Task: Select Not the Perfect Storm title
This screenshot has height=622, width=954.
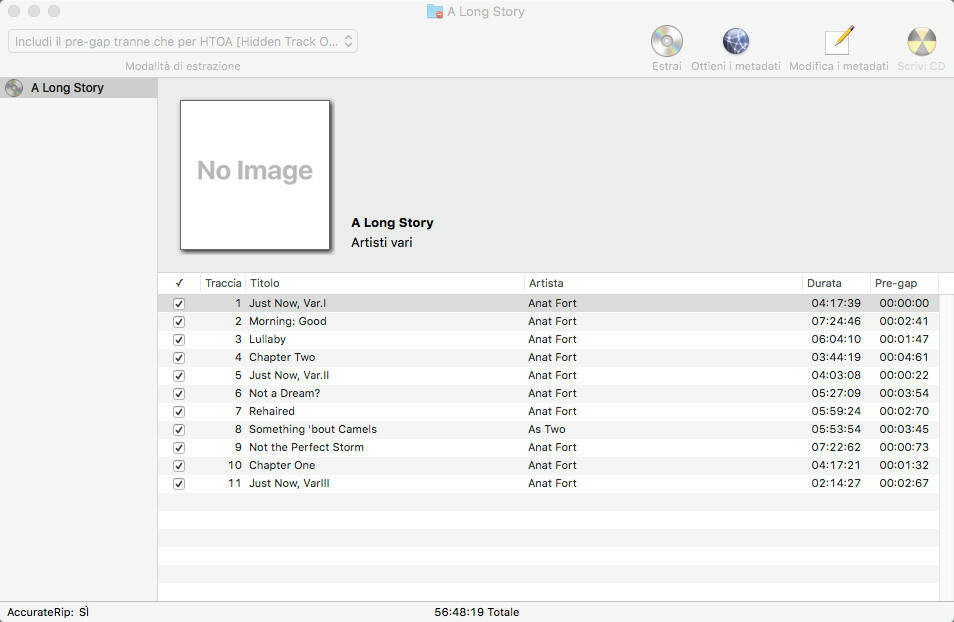Action: 306,447
